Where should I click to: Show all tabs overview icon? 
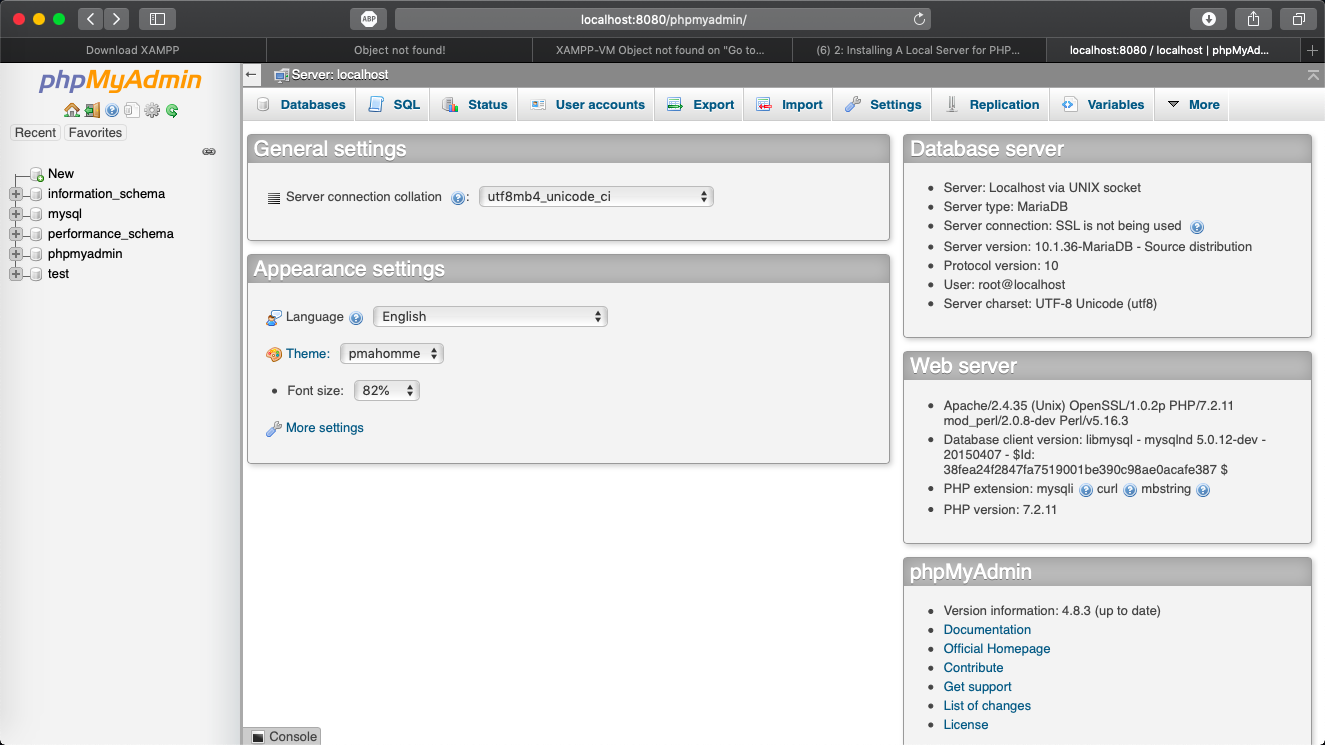click(x=1298, y=18)
